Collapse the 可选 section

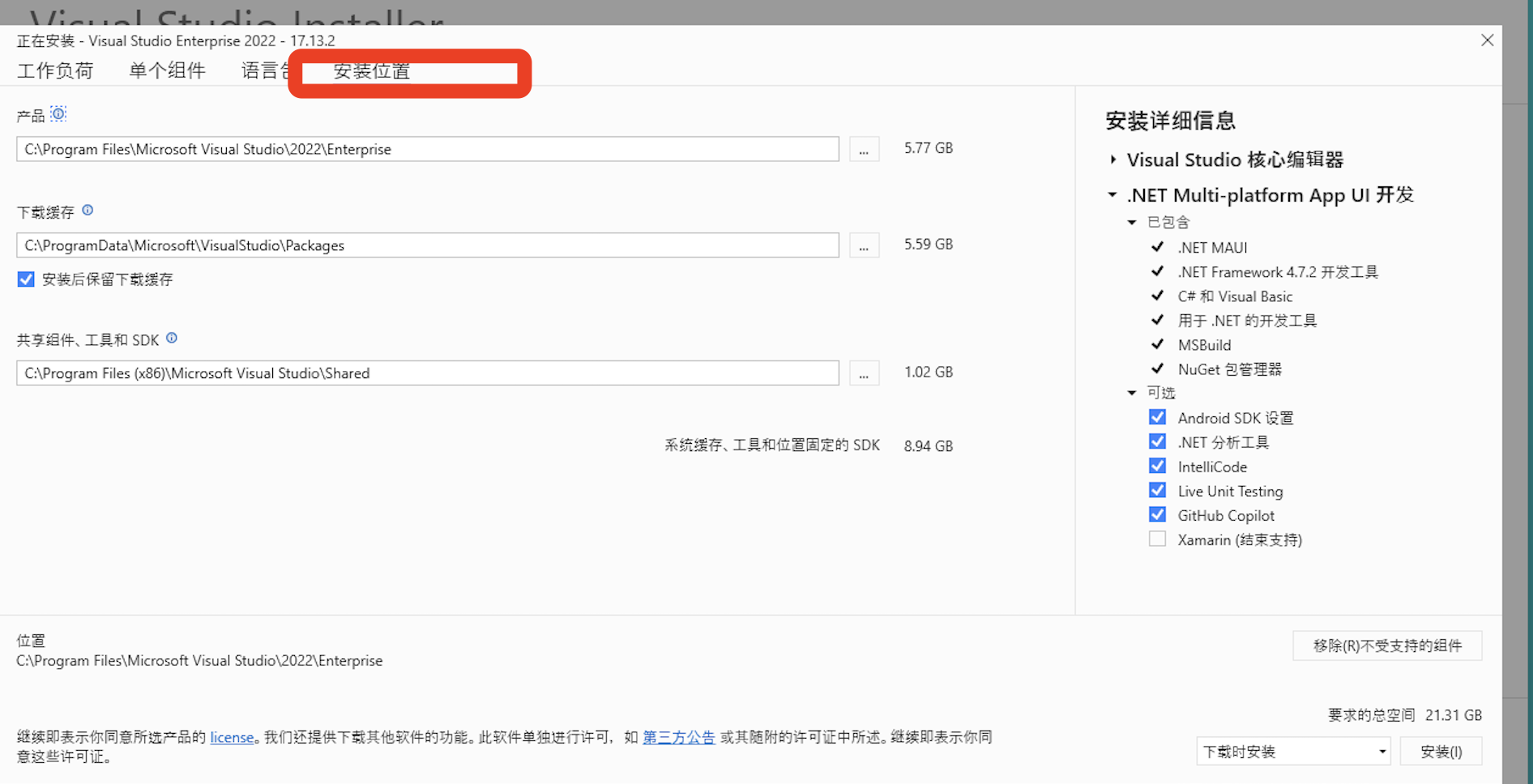pyautogui.click(x=1132, y=393)
